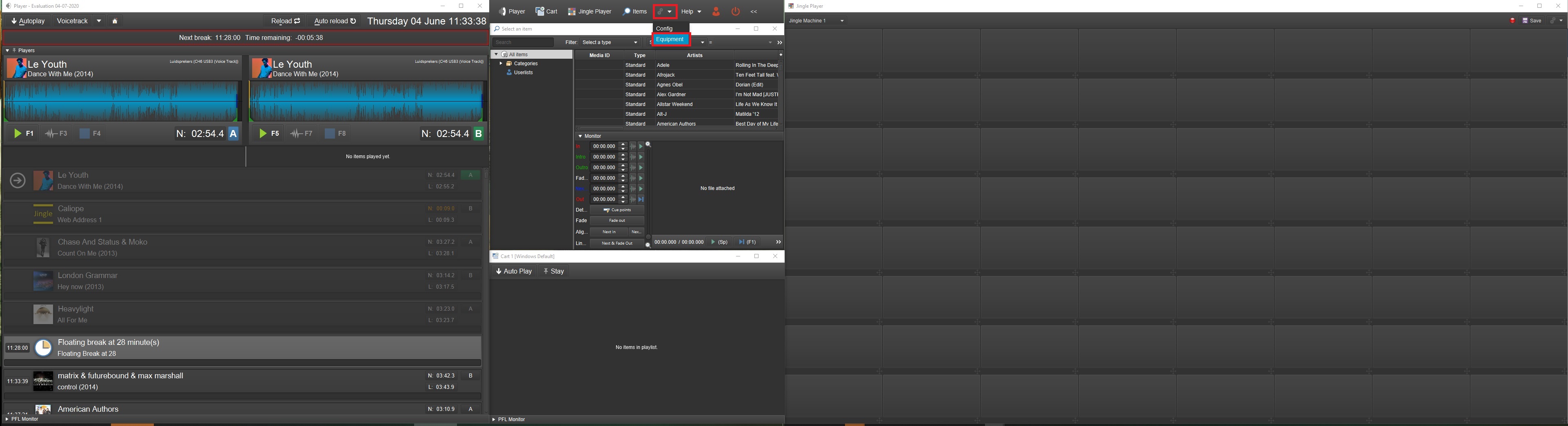Click the home icon in Player toolbar
This screenshot has height=426, width=1568.
click(x=114, y=21)
